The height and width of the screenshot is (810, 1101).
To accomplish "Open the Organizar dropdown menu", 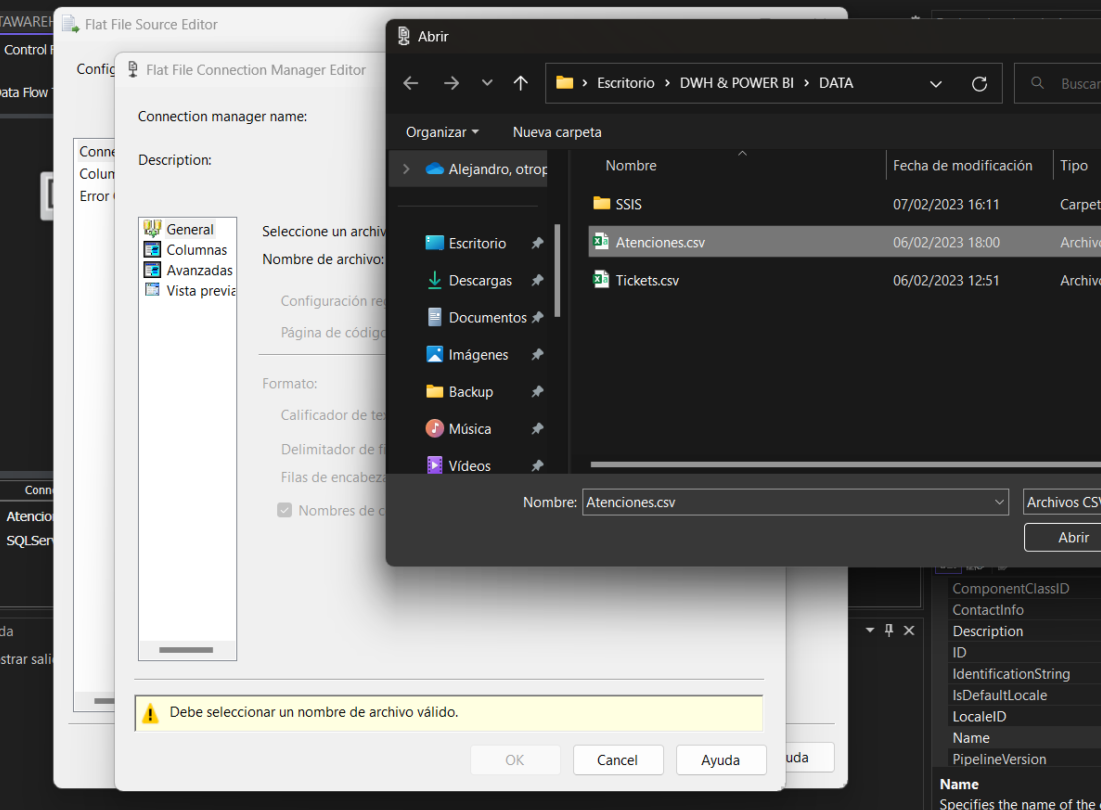I will click(x=442, y=132).
